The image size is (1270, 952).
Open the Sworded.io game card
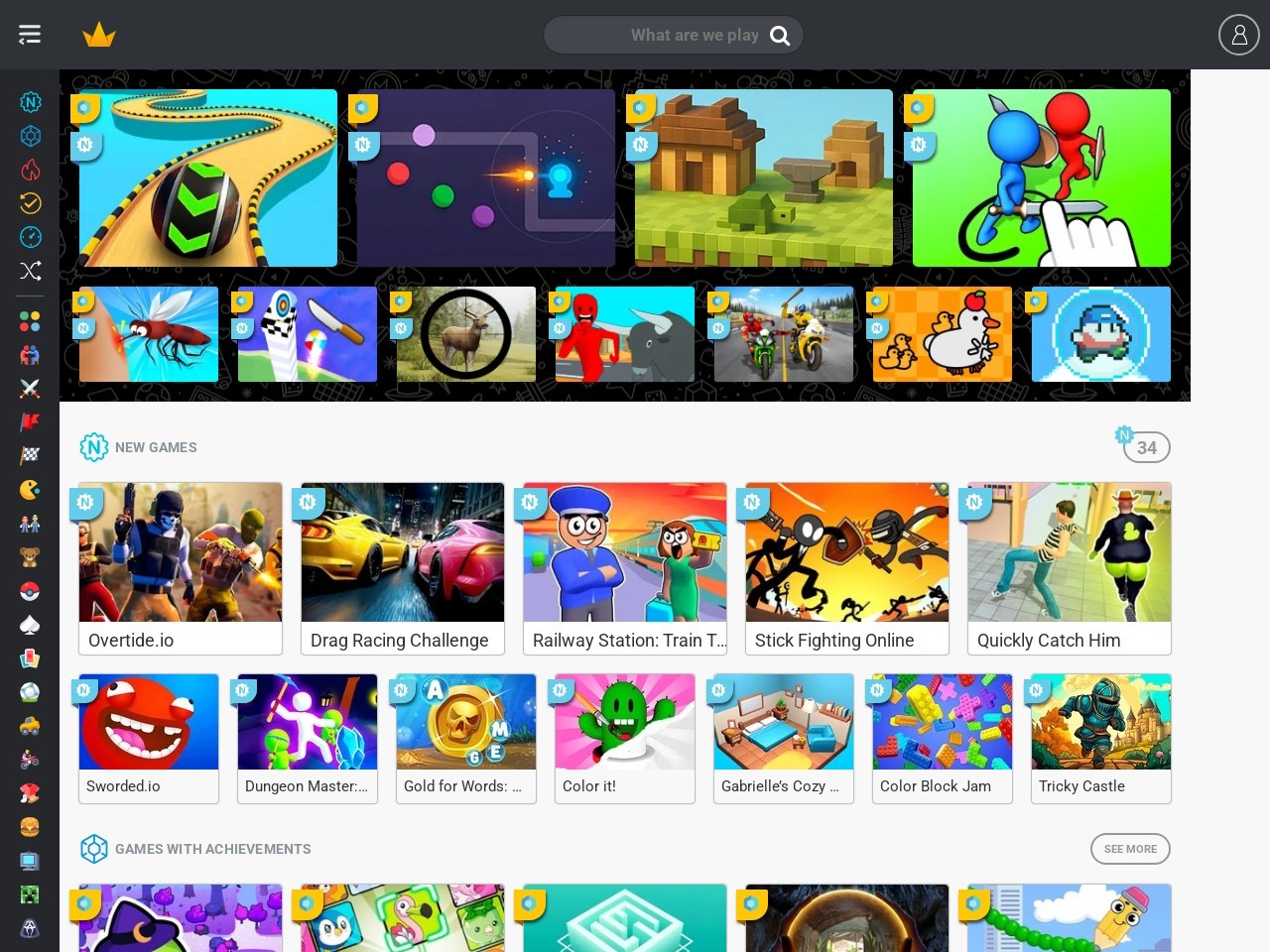[149, 738]
